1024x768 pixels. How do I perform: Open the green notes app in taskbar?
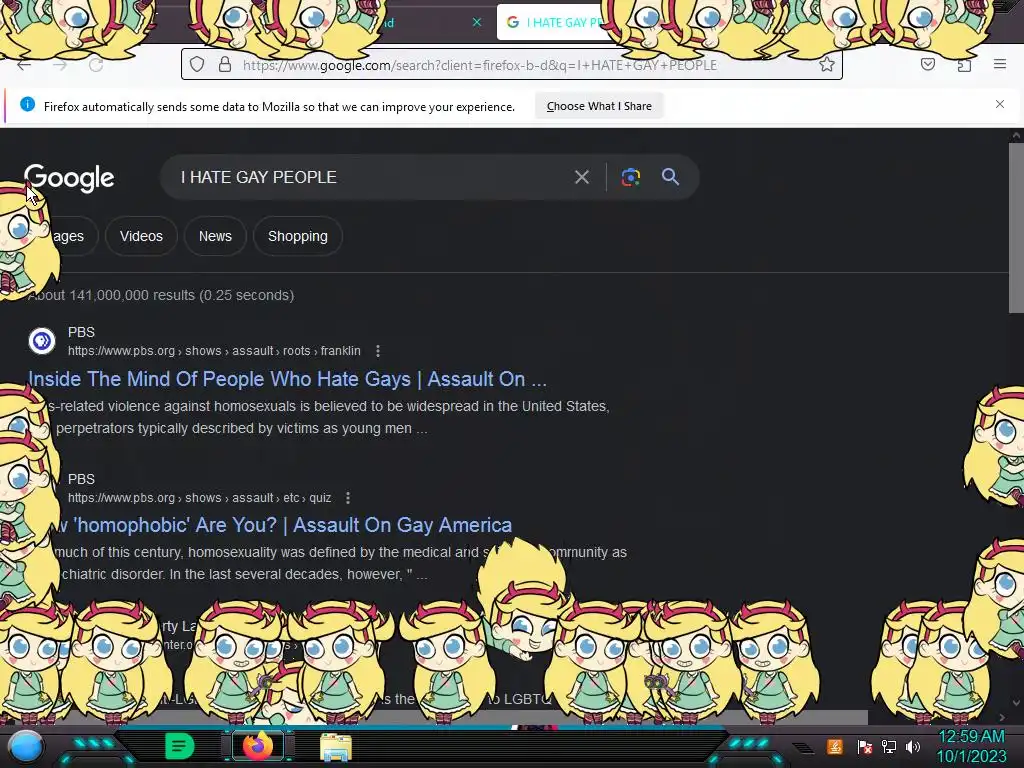pyautogui.click(x=179, y=746)
